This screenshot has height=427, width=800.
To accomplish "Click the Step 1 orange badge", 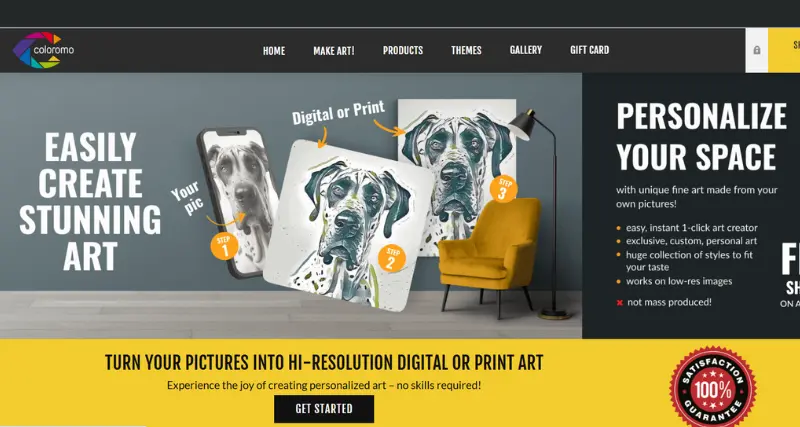I will (224, 246).
